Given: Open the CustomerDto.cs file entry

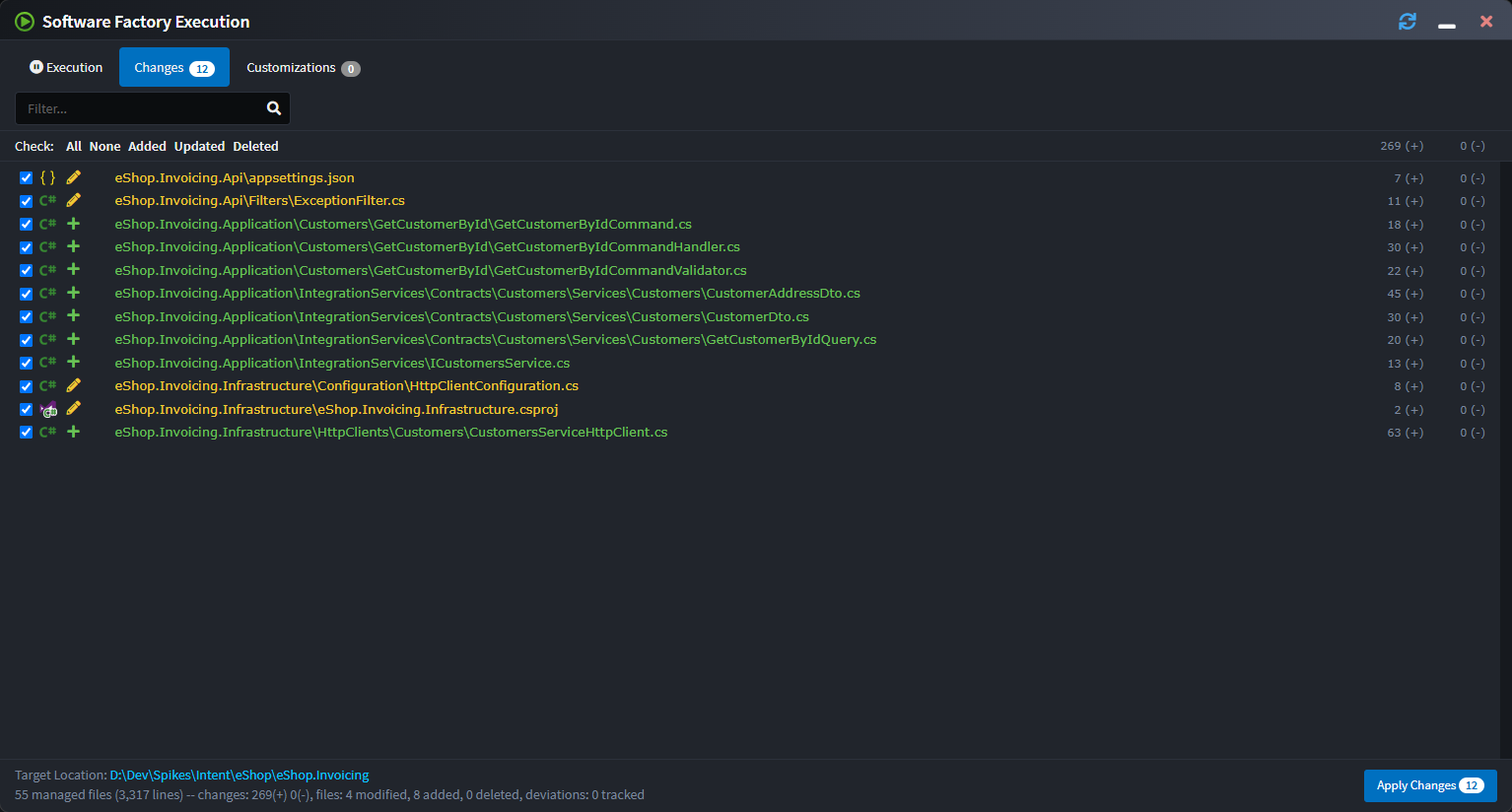Looking at the screenshot, I should 461,316.
